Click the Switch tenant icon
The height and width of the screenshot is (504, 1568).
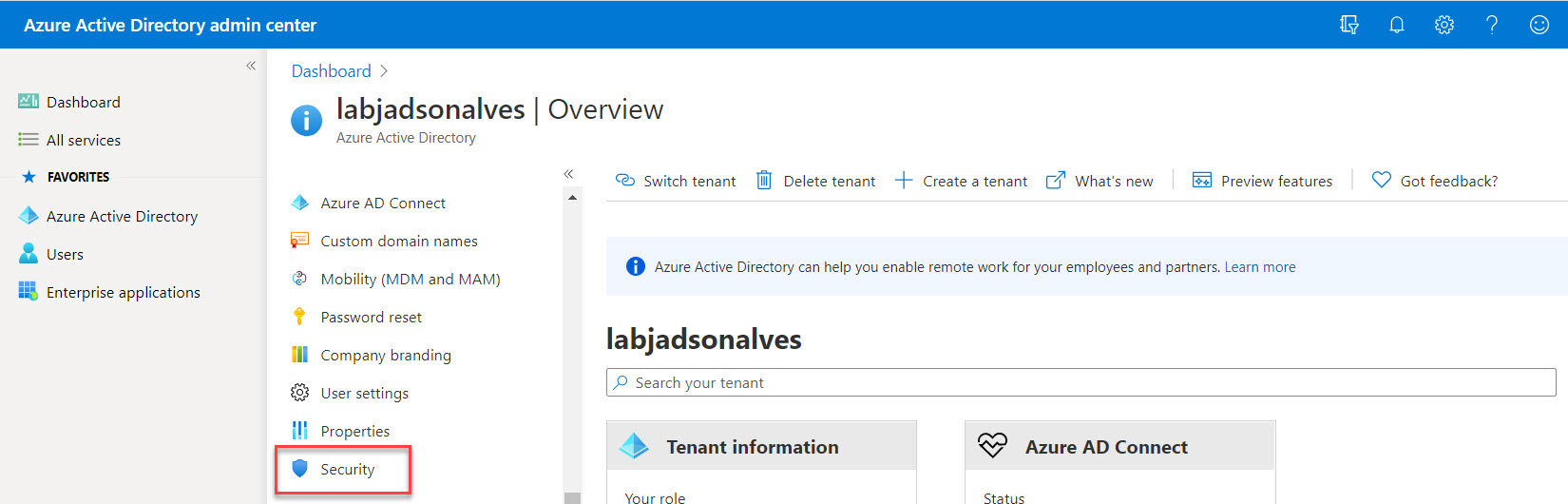pyautogui.click(x=625, y=181)
